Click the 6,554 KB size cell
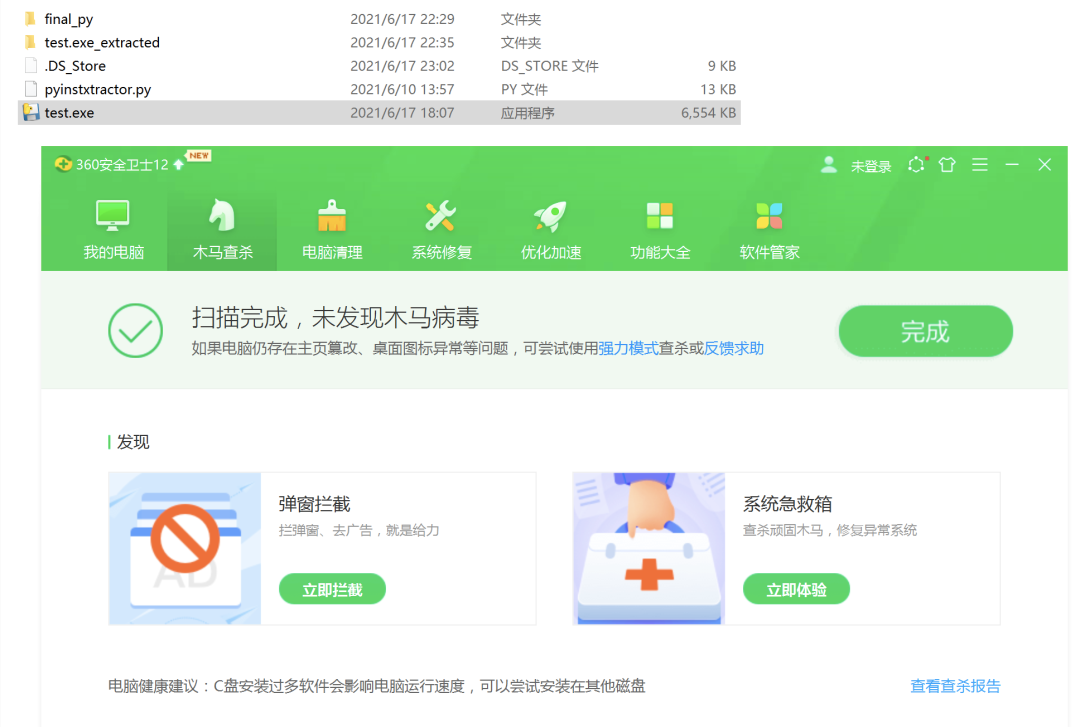 pos(709,113)
